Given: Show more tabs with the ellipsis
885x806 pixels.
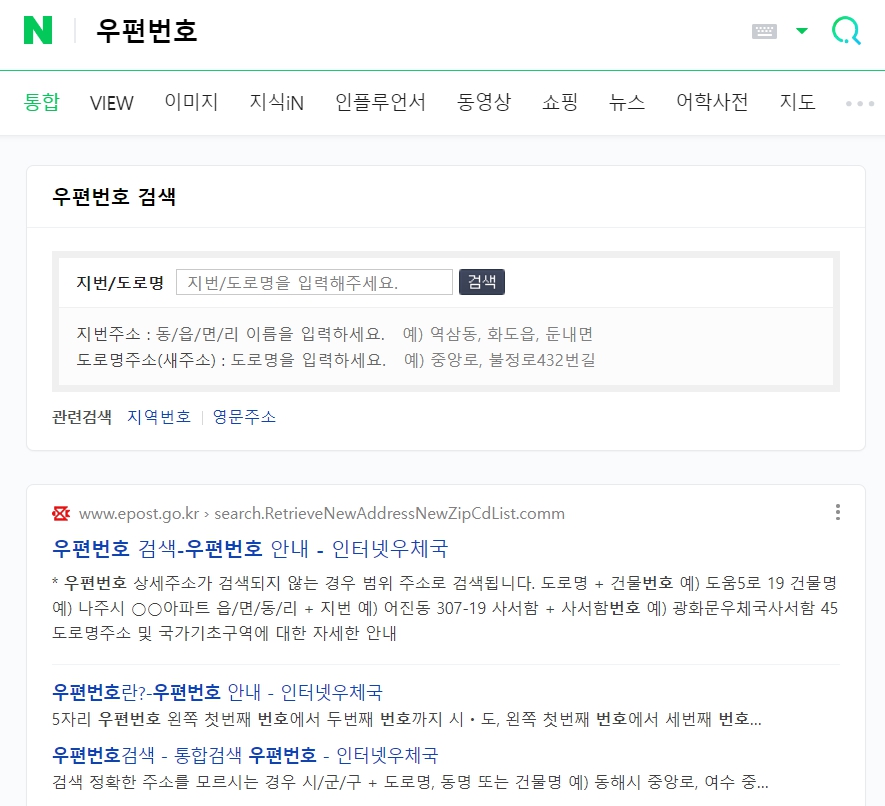Looking at the screenshot, I should pyautogui.click(x=860, y=103).
